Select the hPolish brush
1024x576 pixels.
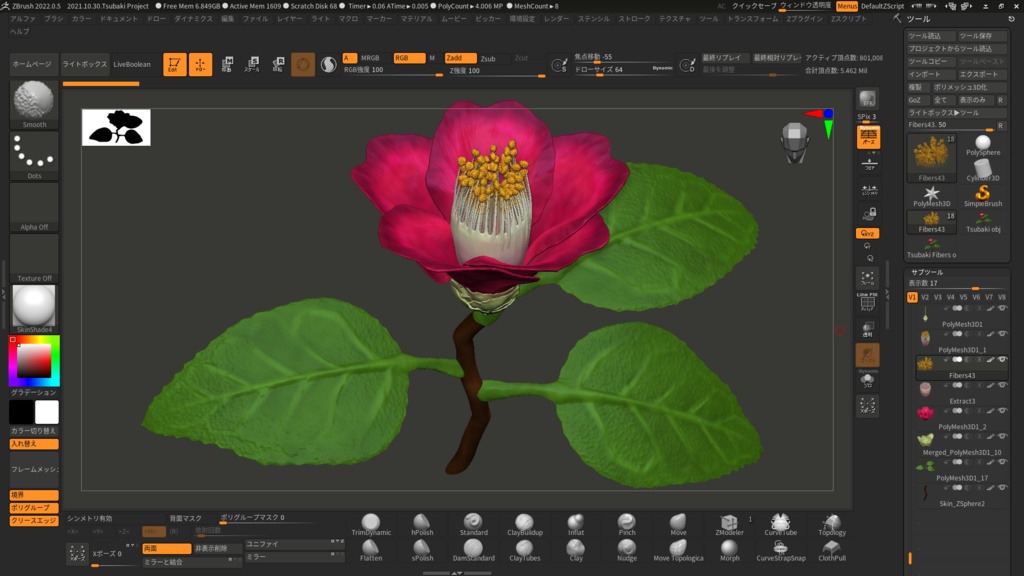pyautogui.click(x=422, y=524)
